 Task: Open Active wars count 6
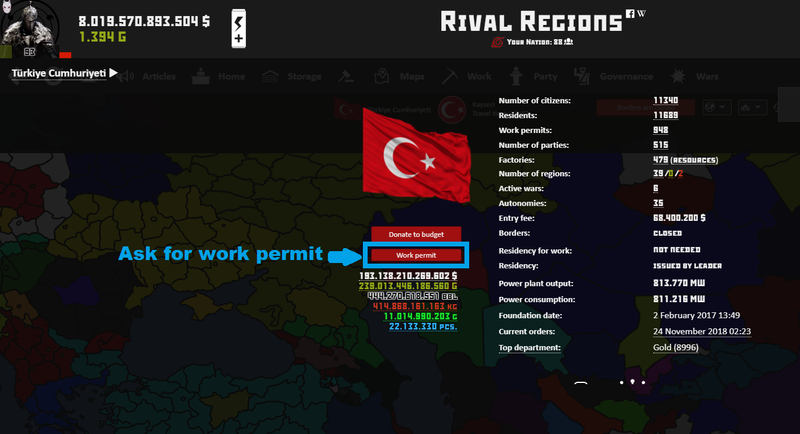coord(656,188)
